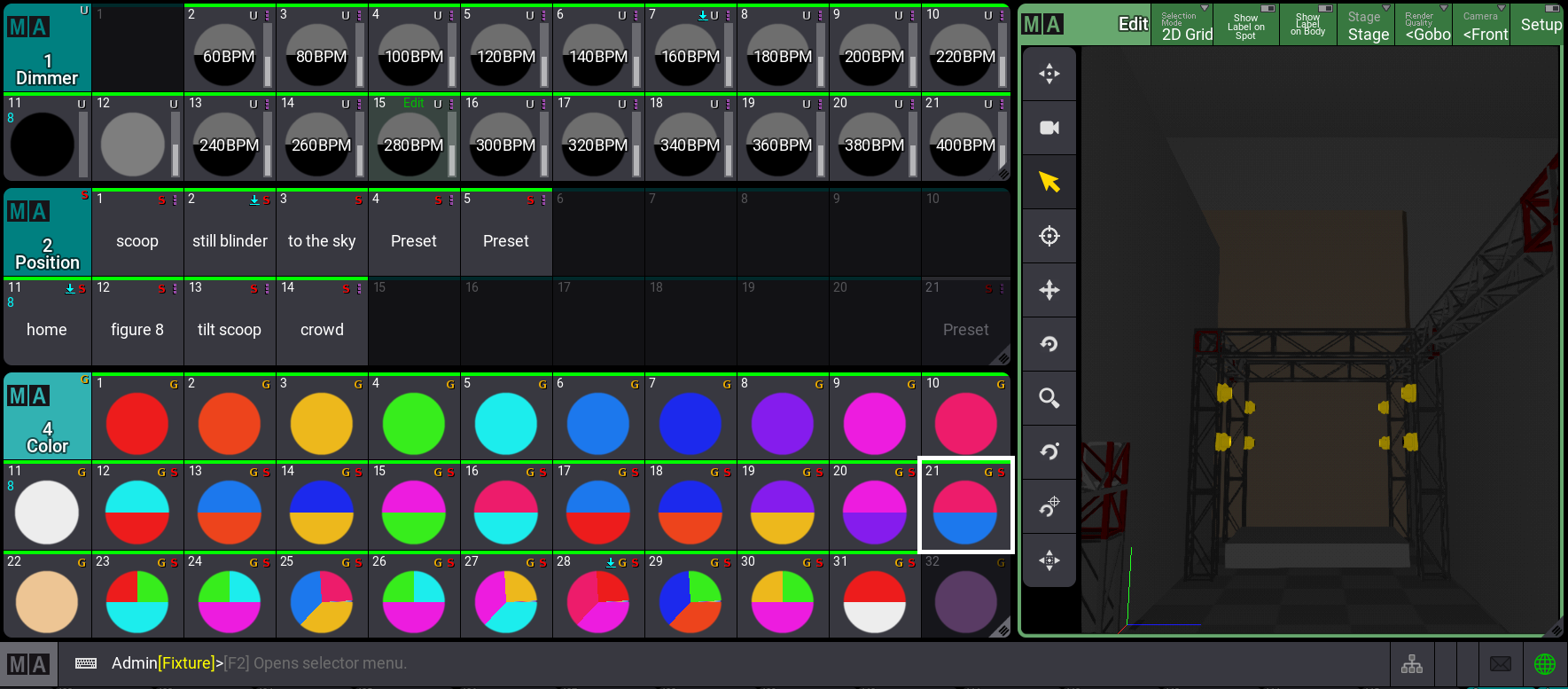Image resolution: width=1568 pixels, height=689 pixels.
Task: Select four-color pie color preset 25
Action: (x=321, y=595)
